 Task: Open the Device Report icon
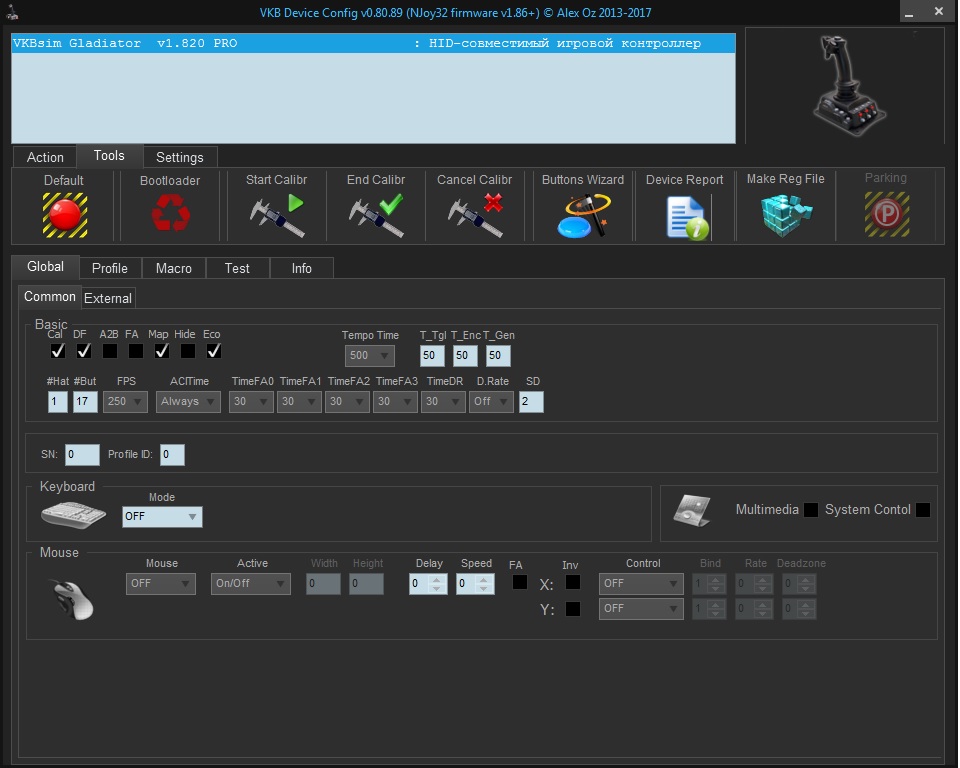click(x=688, y=217)
